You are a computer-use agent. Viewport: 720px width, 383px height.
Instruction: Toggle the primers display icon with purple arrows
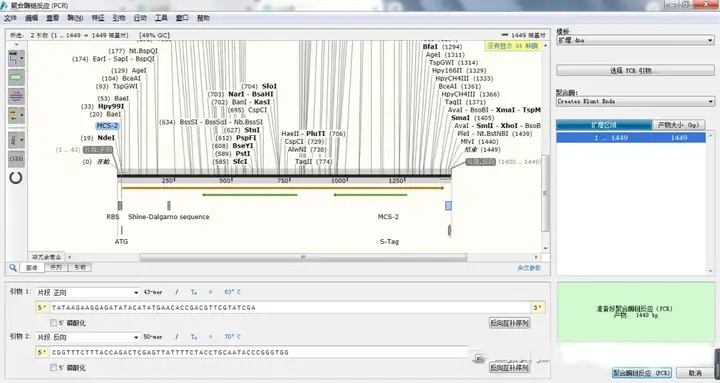(x=16, y=96)
